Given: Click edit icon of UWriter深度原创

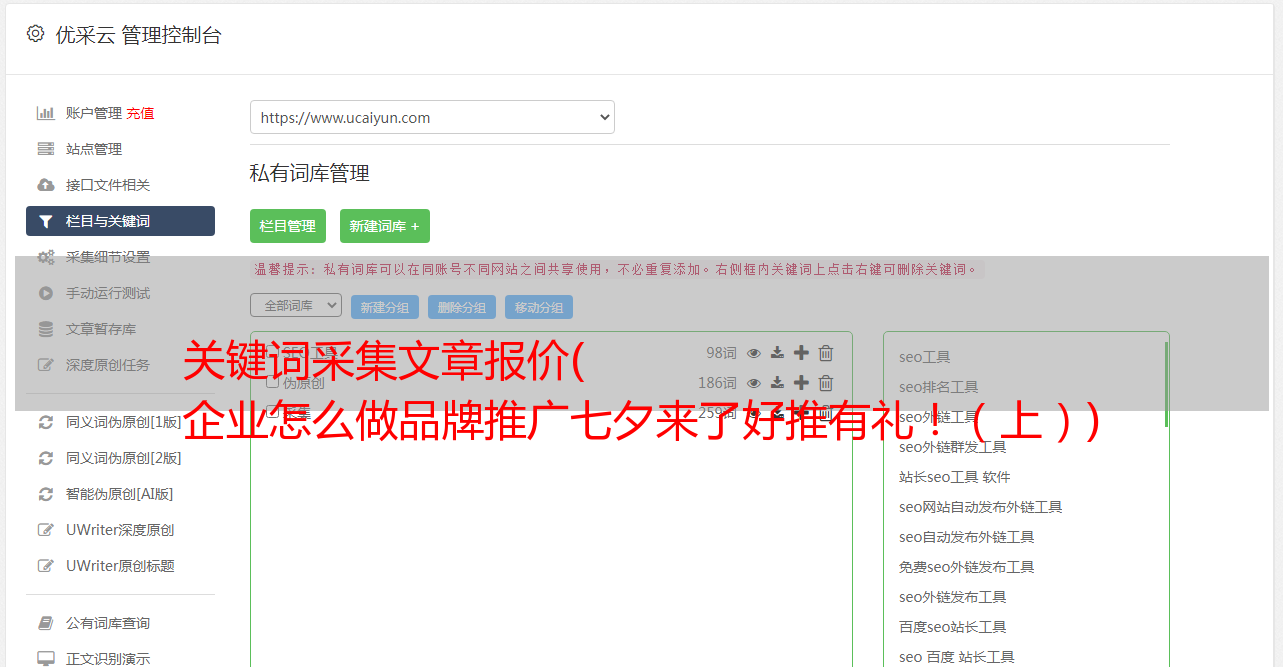Looking at the screenshot, I should (x=45, y=530).
